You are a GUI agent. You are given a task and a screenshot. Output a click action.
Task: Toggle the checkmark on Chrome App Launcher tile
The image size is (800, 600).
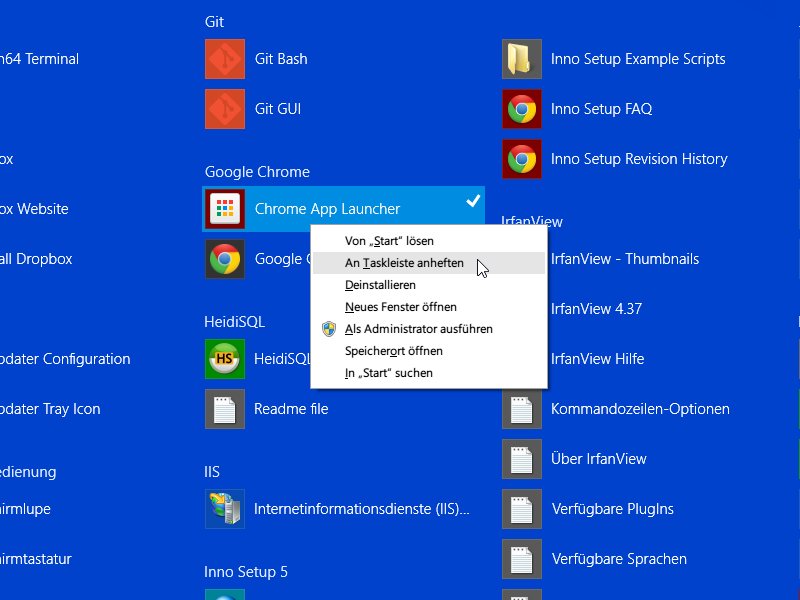pyautogui.click(x=473, y=201)
